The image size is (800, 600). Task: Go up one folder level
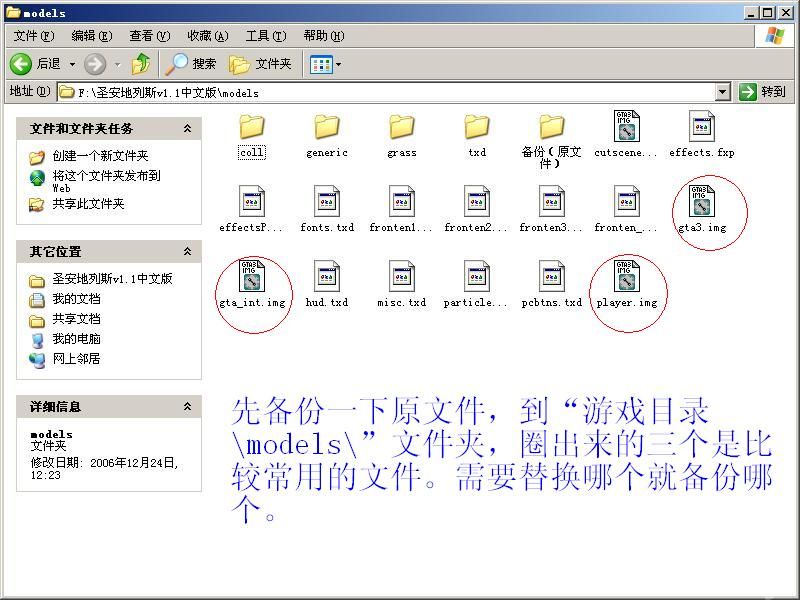click(141, 64)
